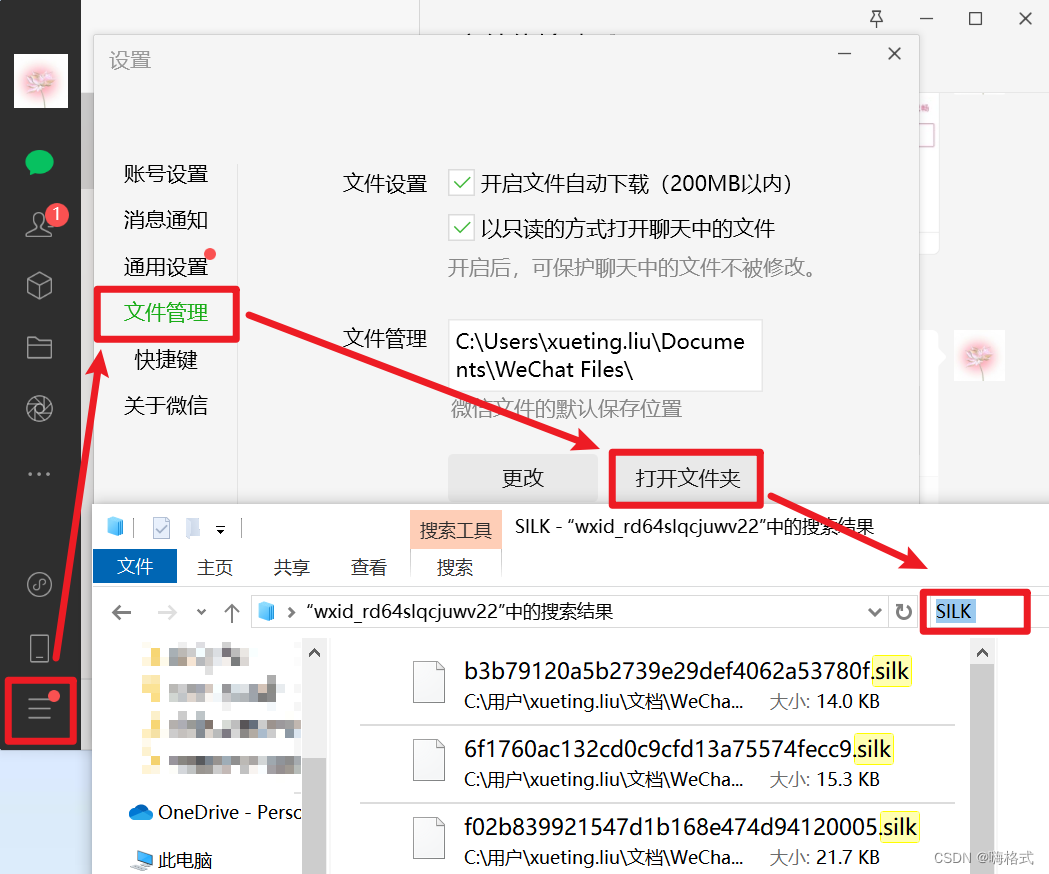1049x874 pixels.
Task: Minimize the 设置 dialog
Action: [x=845, y=54]
